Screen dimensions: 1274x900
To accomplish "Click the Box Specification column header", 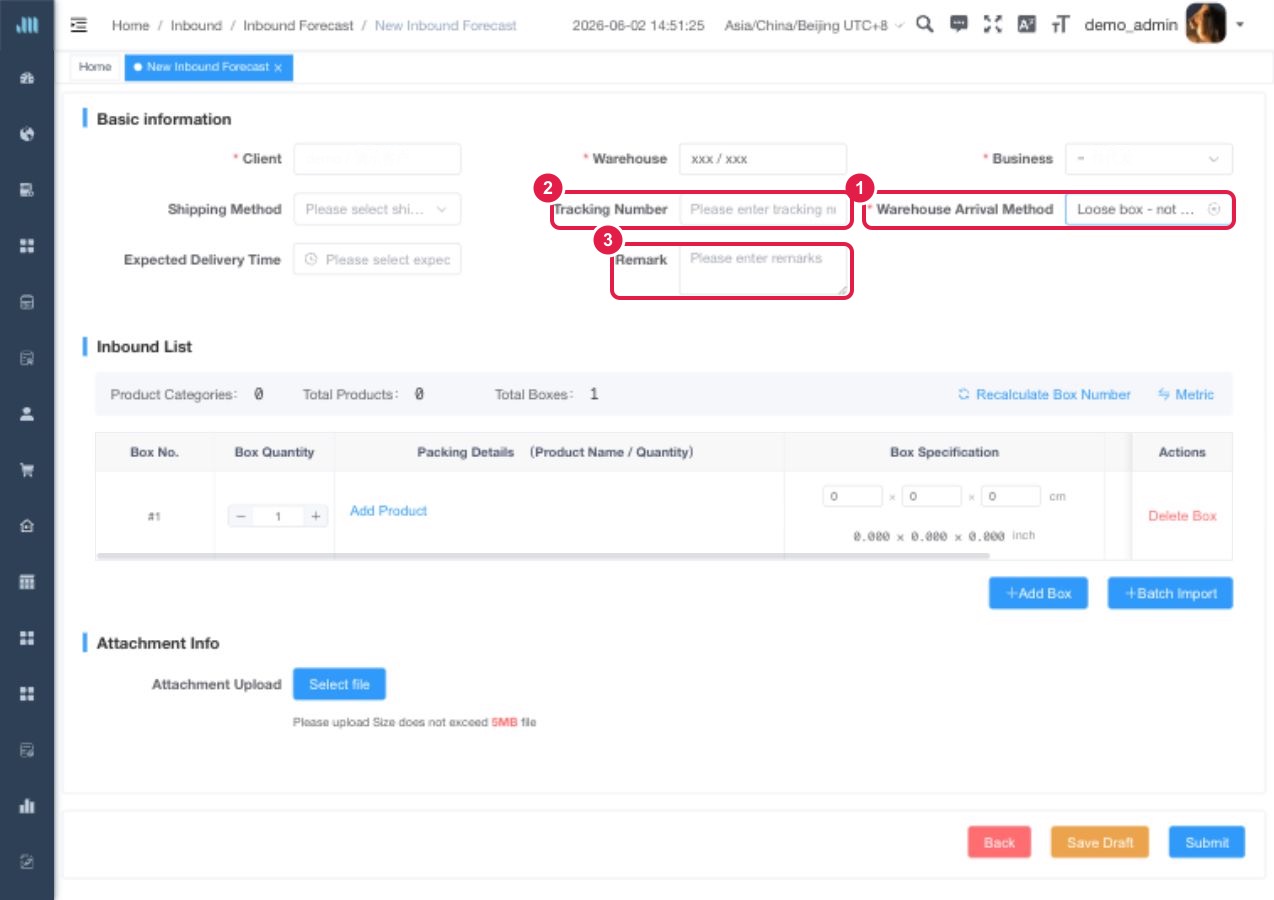I will 944,452.
